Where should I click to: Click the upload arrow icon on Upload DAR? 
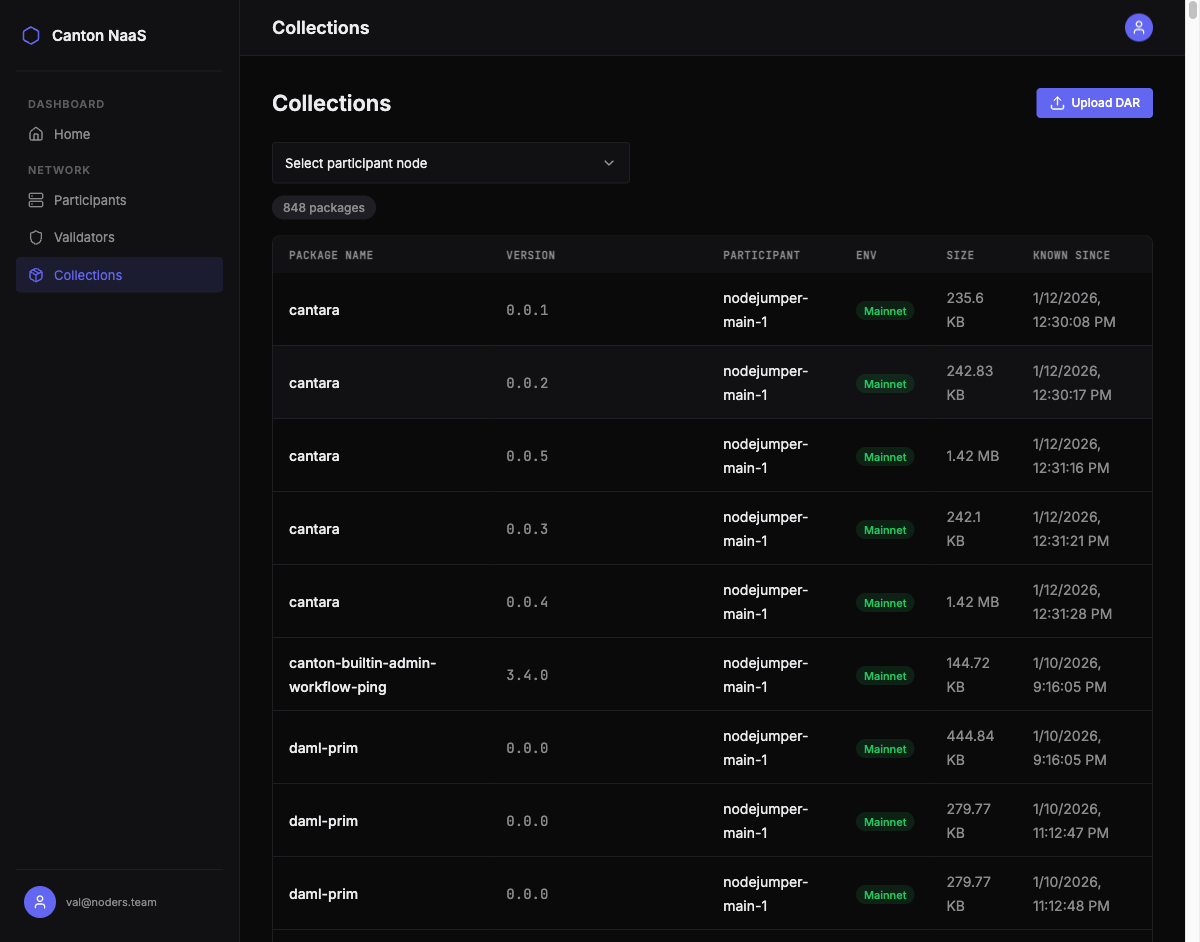(x=1057, y=103)
